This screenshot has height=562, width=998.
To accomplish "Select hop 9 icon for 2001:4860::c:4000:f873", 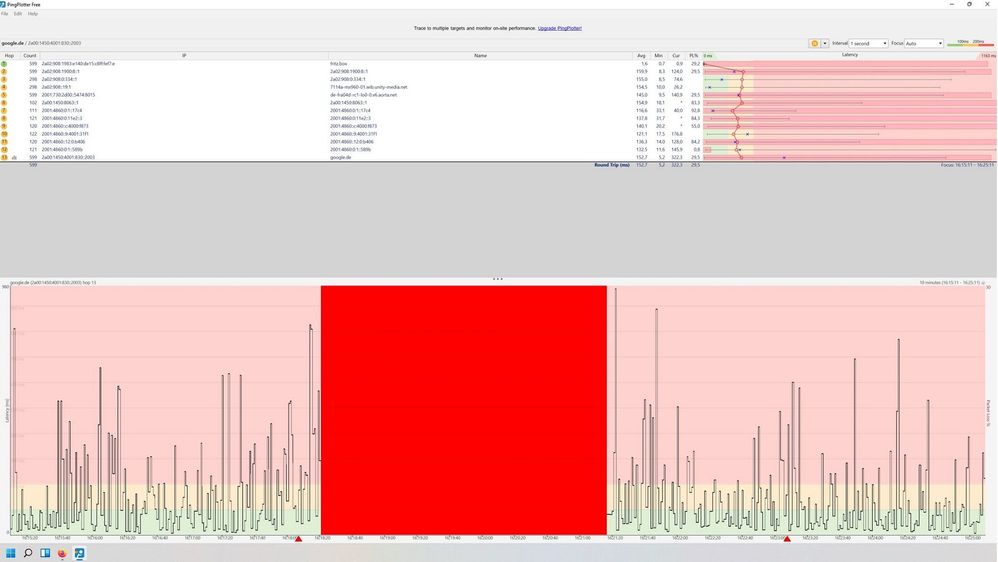I will [4, 126].
